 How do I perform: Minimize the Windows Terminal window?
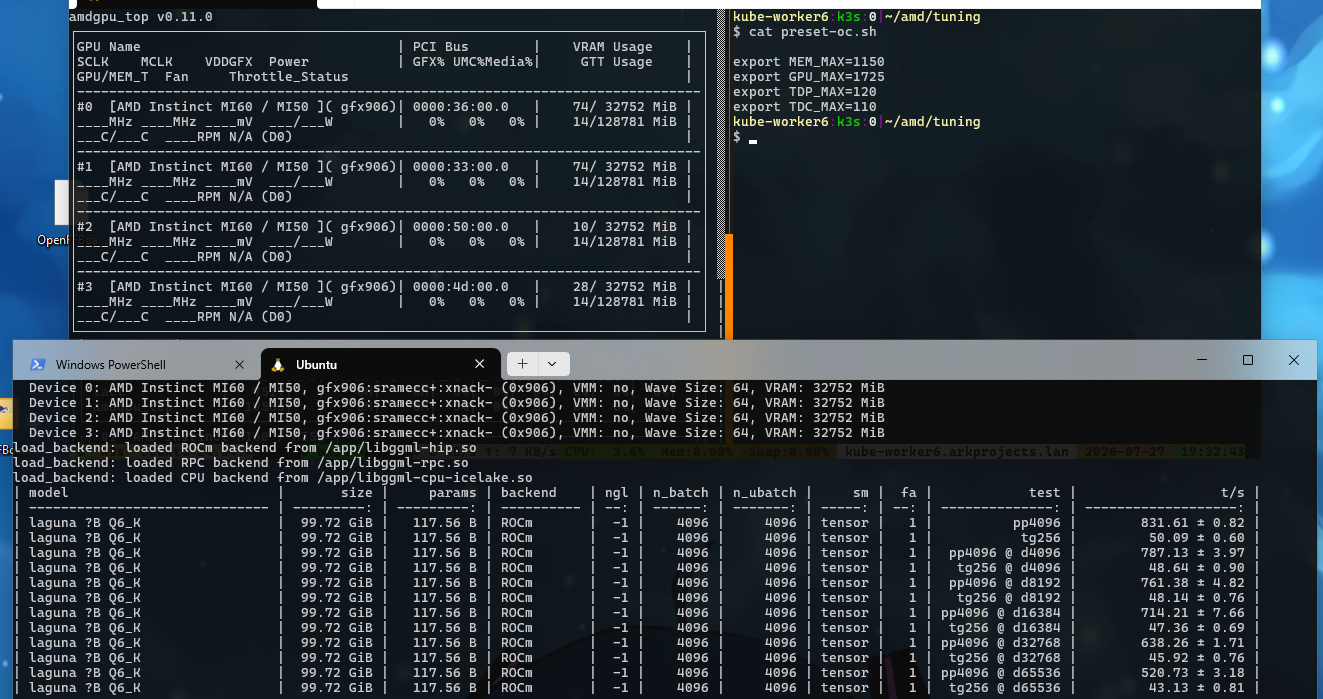1202,360
